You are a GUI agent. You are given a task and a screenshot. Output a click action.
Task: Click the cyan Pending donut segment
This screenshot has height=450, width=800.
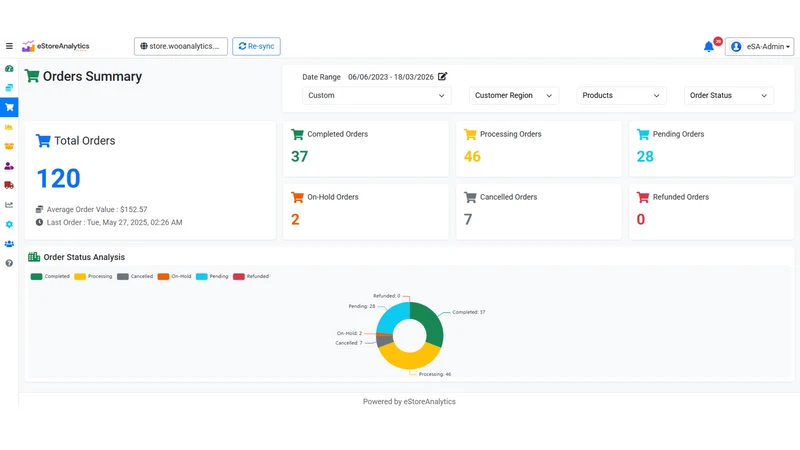391,317
